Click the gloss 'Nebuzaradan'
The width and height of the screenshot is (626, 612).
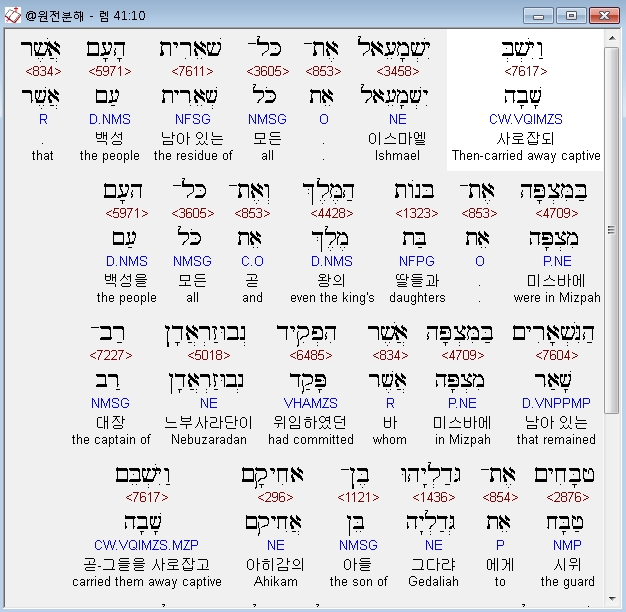tap(209, 440)
